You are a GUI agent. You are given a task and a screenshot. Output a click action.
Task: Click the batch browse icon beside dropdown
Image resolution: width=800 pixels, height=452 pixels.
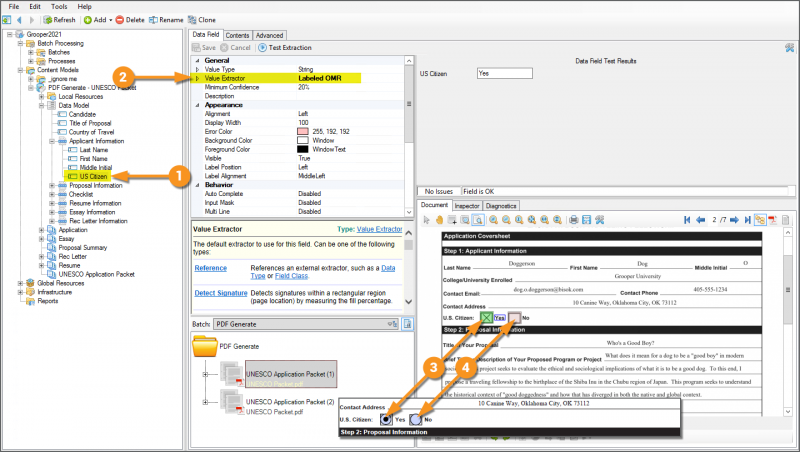point(407,324)
